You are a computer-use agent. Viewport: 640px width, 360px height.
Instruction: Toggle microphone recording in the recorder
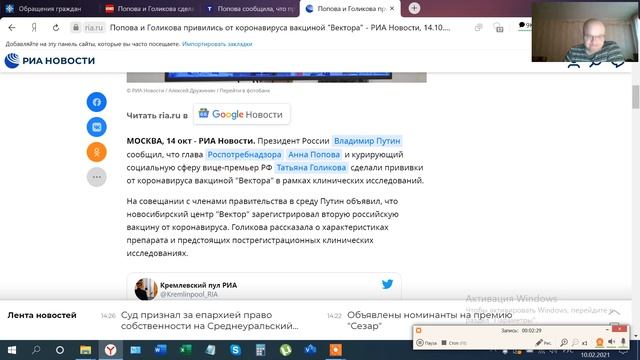coord(623,342)
